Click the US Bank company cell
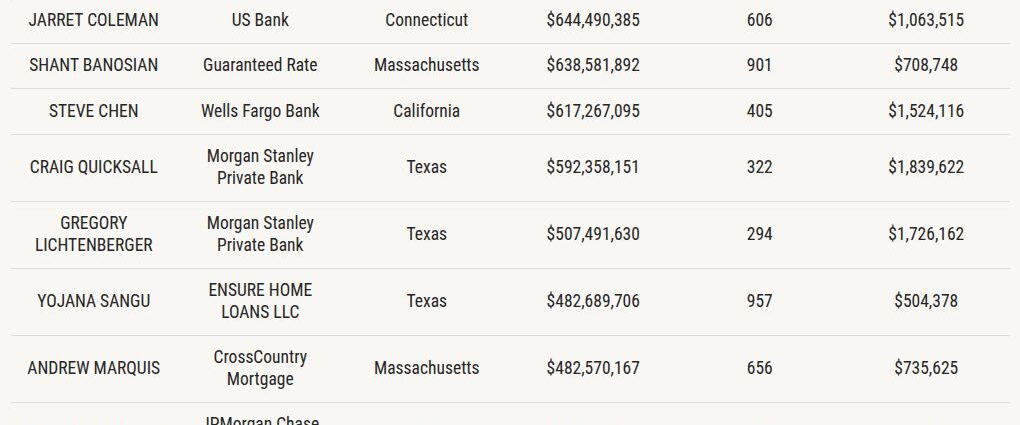 point(260,20)
